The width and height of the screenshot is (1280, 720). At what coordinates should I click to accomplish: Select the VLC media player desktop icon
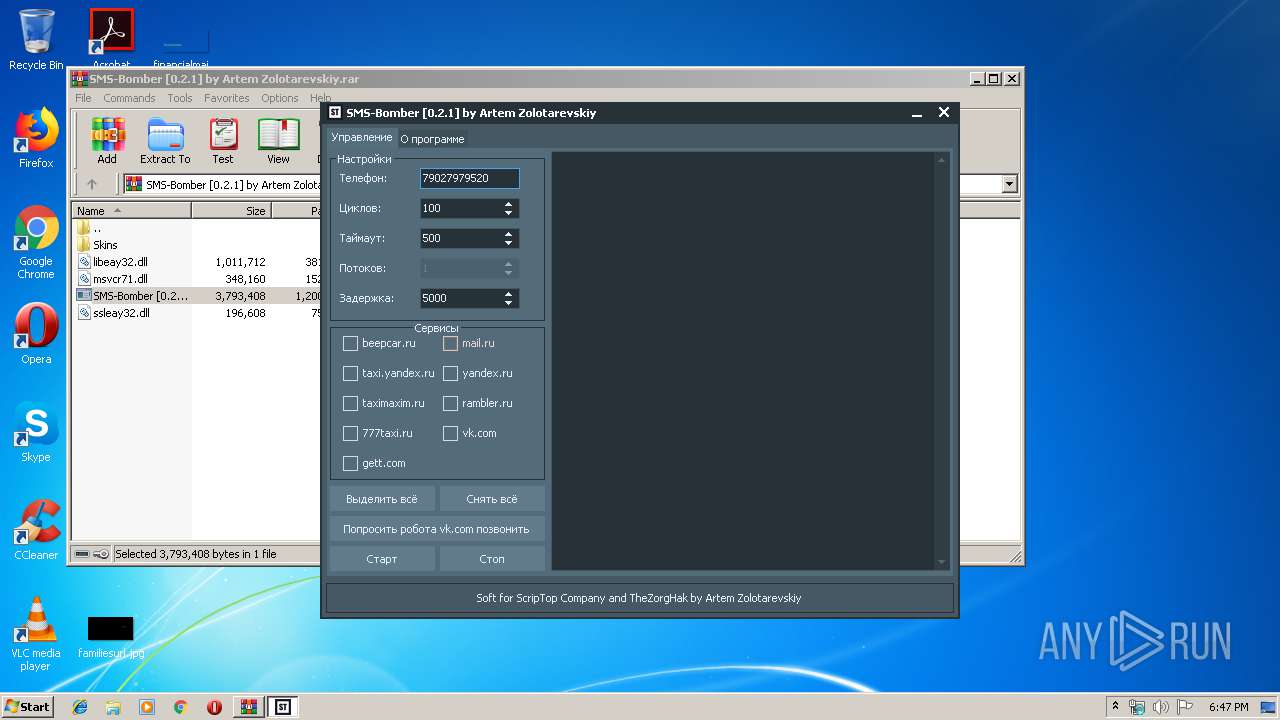36,634
